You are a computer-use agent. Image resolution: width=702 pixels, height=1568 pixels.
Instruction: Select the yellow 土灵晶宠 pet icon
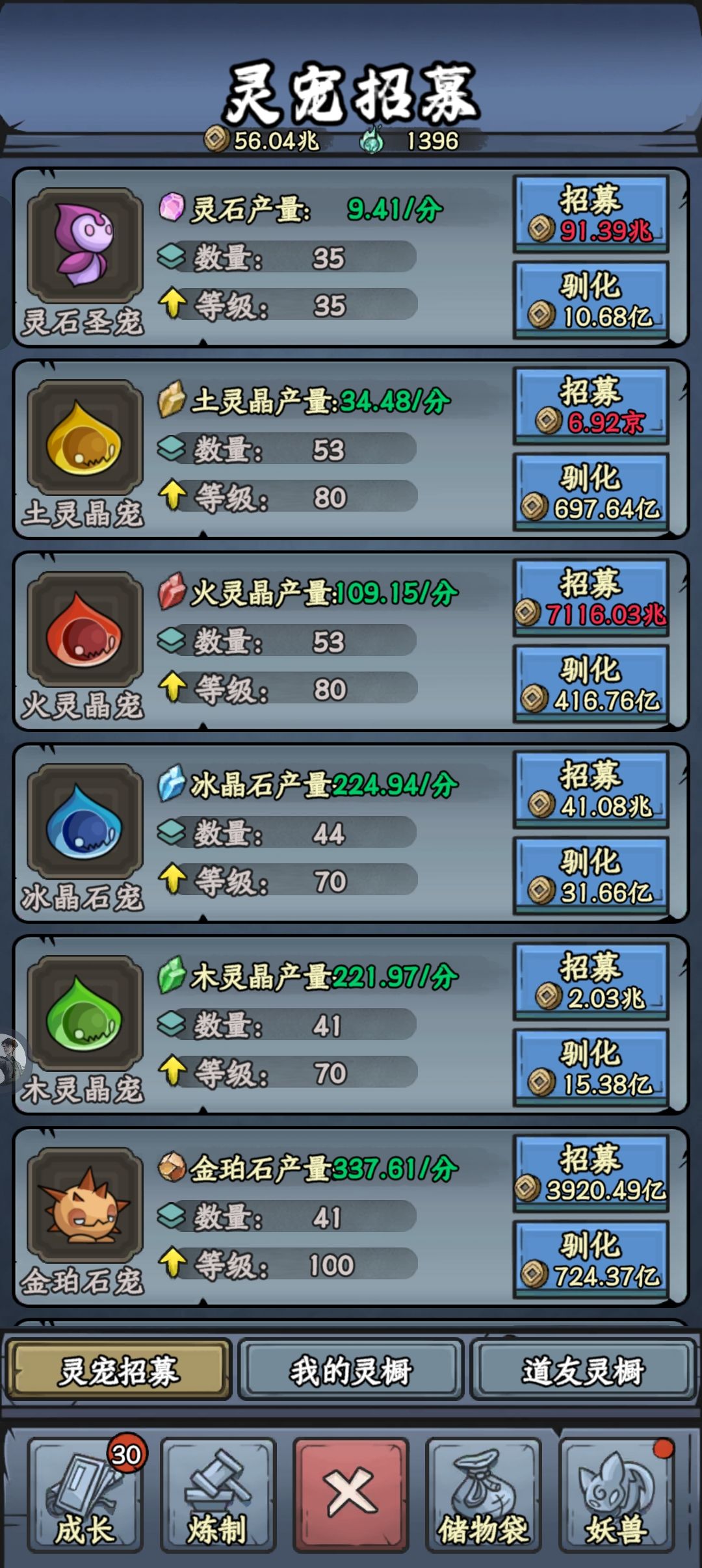84,437
